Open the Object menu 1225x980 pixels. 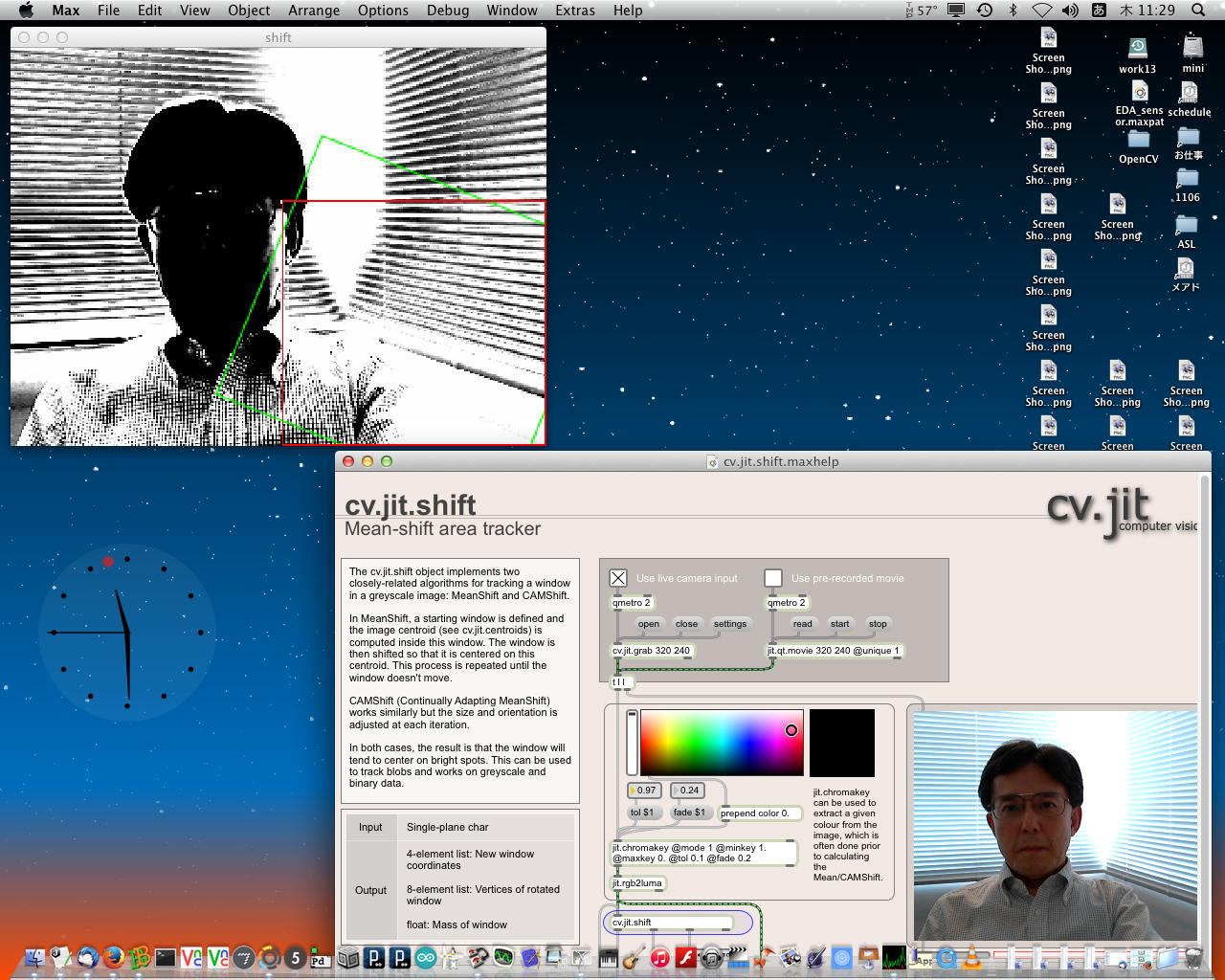[249, 11]
